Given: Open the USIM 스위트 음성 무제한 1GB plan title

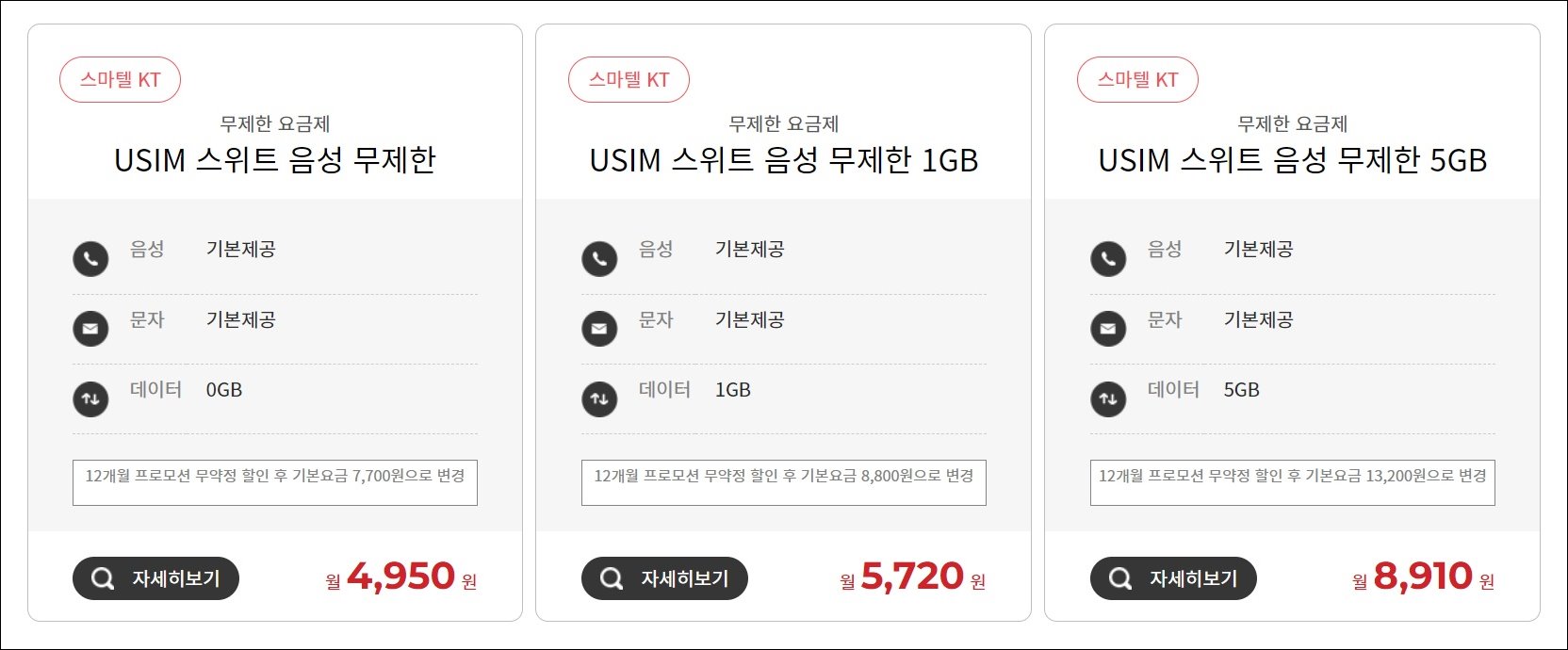Looking at the screenshot, I should point(783,160).
